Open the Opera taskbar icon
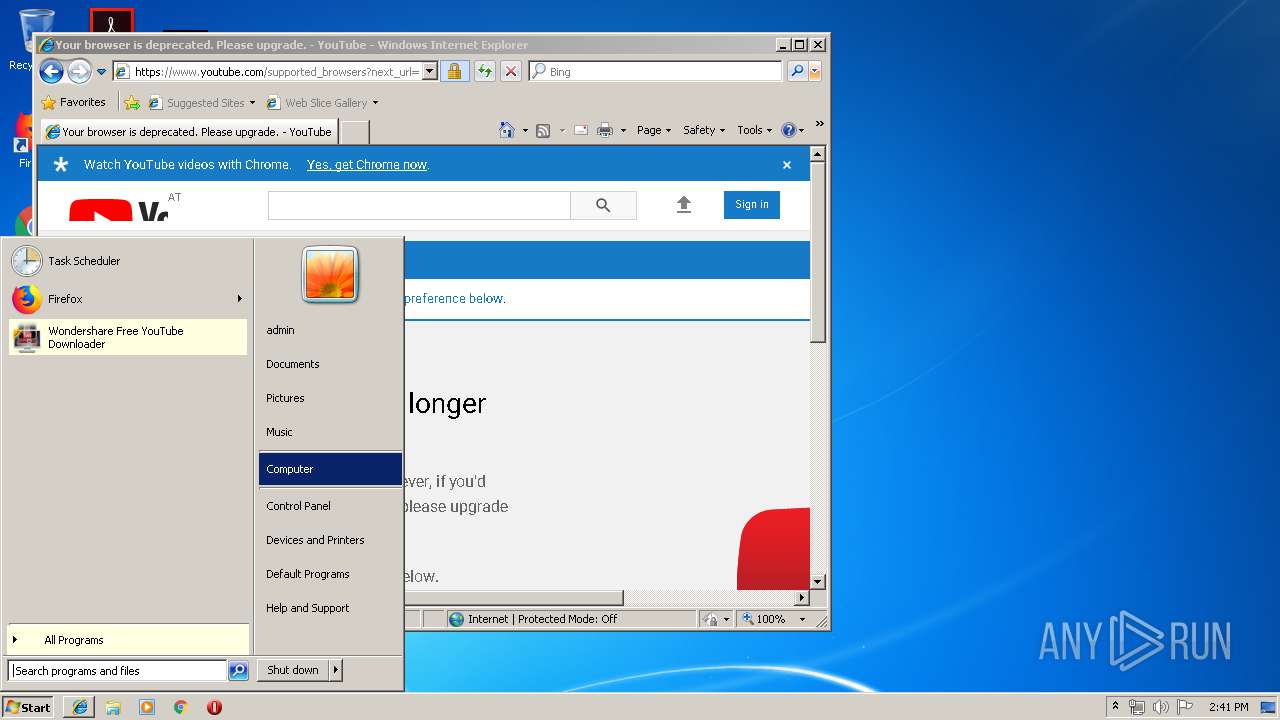 click(x=214, y=707)
